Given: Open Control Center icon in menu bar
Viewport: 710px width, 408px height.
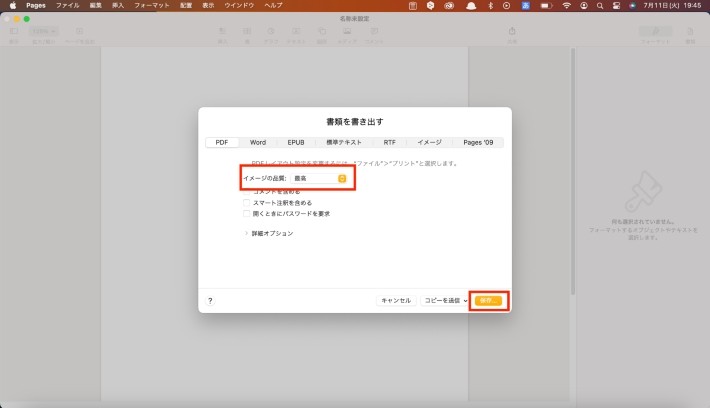Looking at the screenshot, I should (616, 5).
